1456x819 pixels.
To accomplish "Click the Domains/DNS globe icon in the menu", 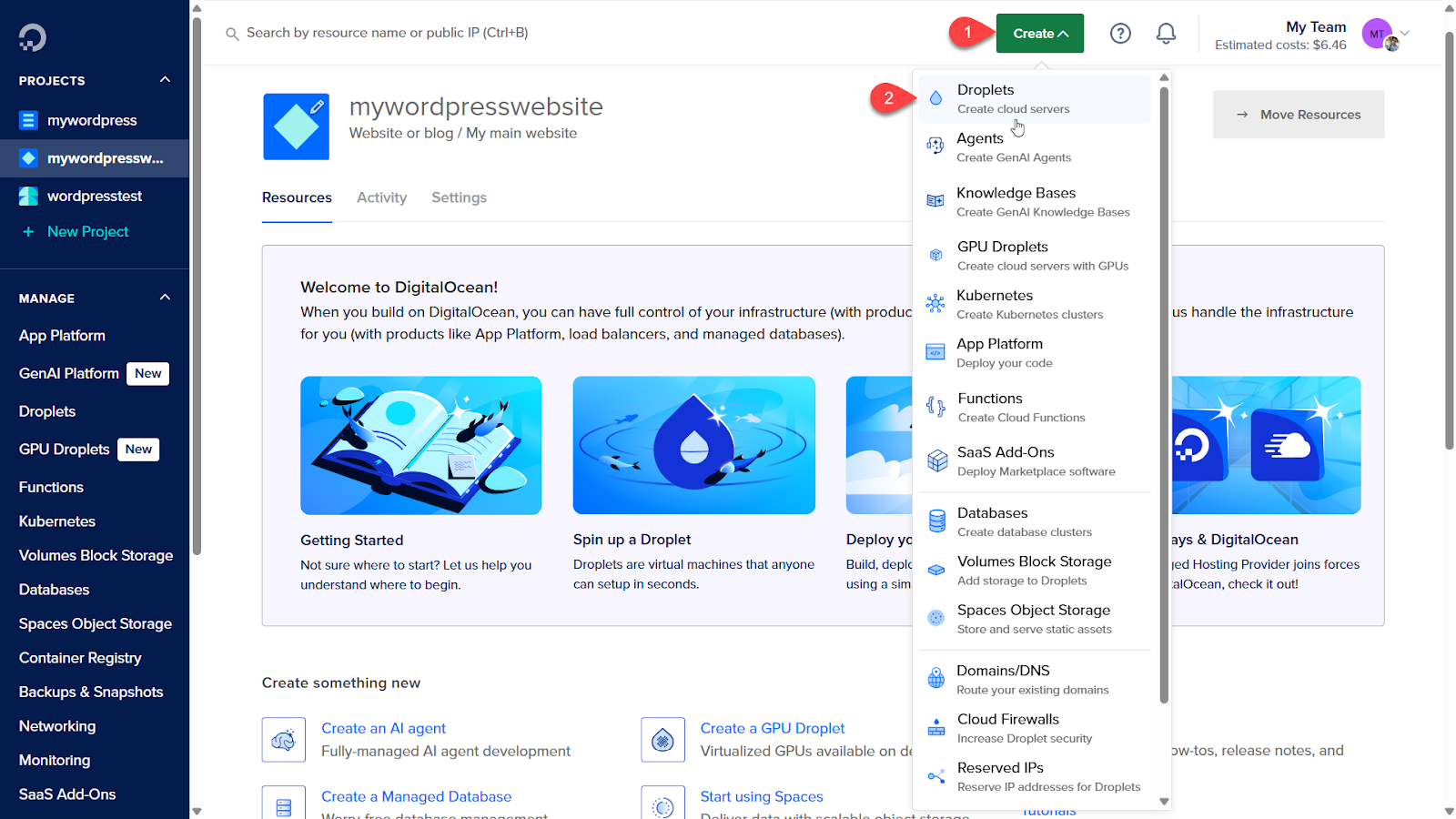I will 935,678.
